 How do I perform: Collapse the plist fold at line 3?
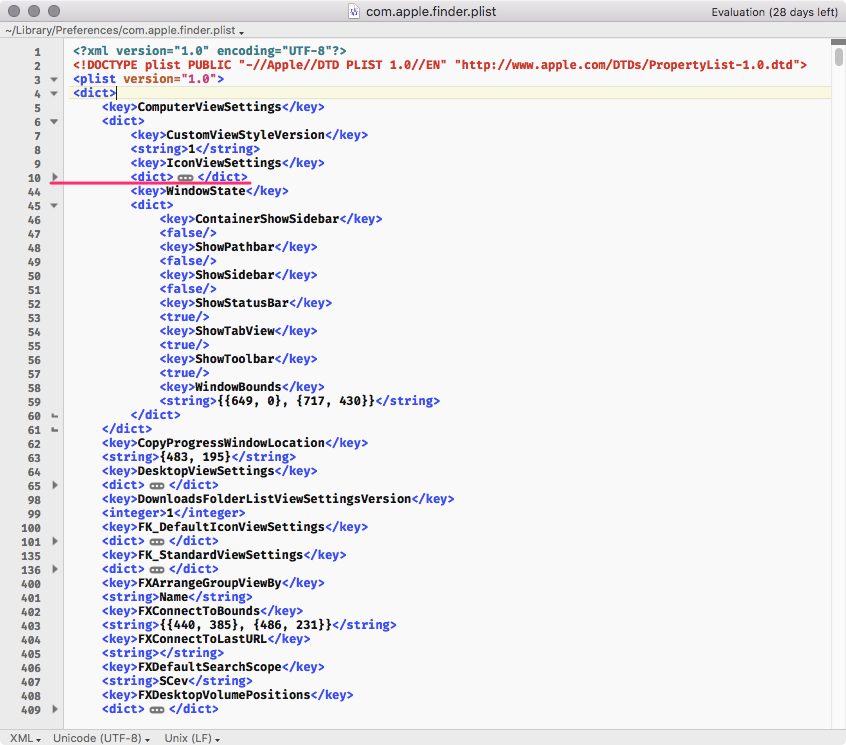click(54, 79)
